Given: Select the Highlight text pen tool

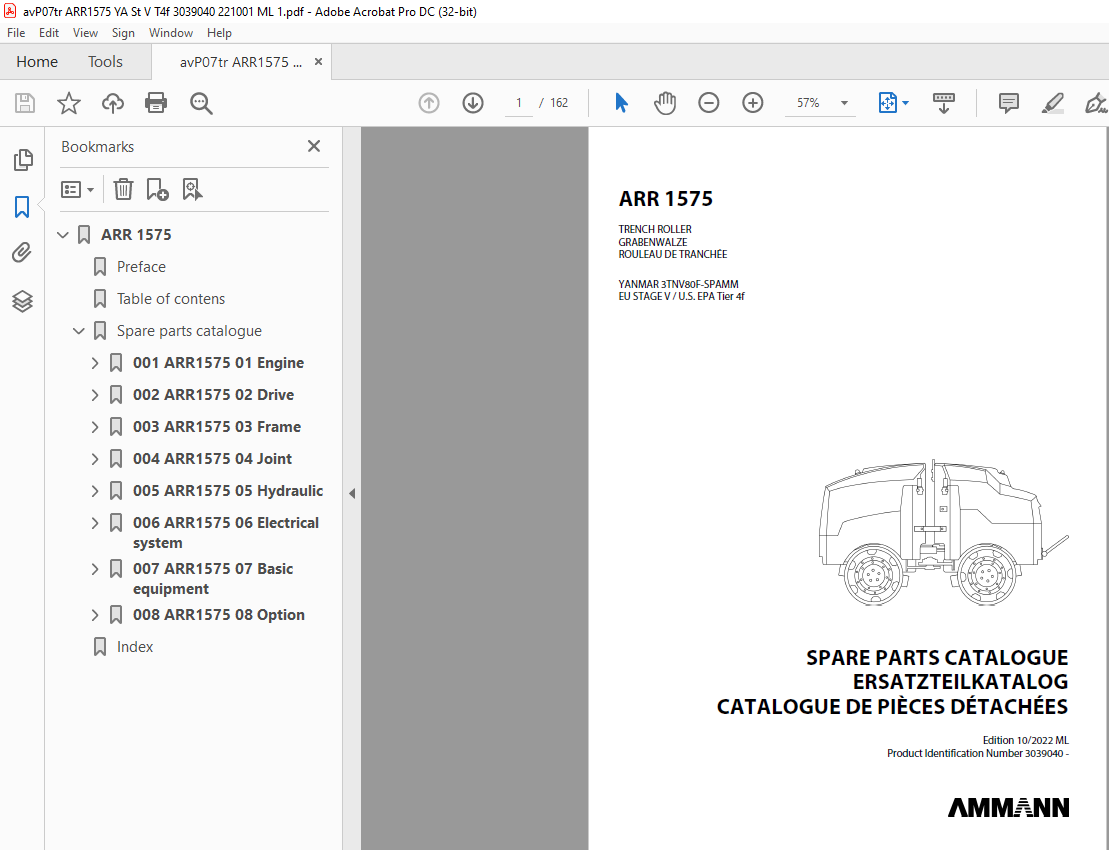Looking at the screenshot, I should 1052,103.
